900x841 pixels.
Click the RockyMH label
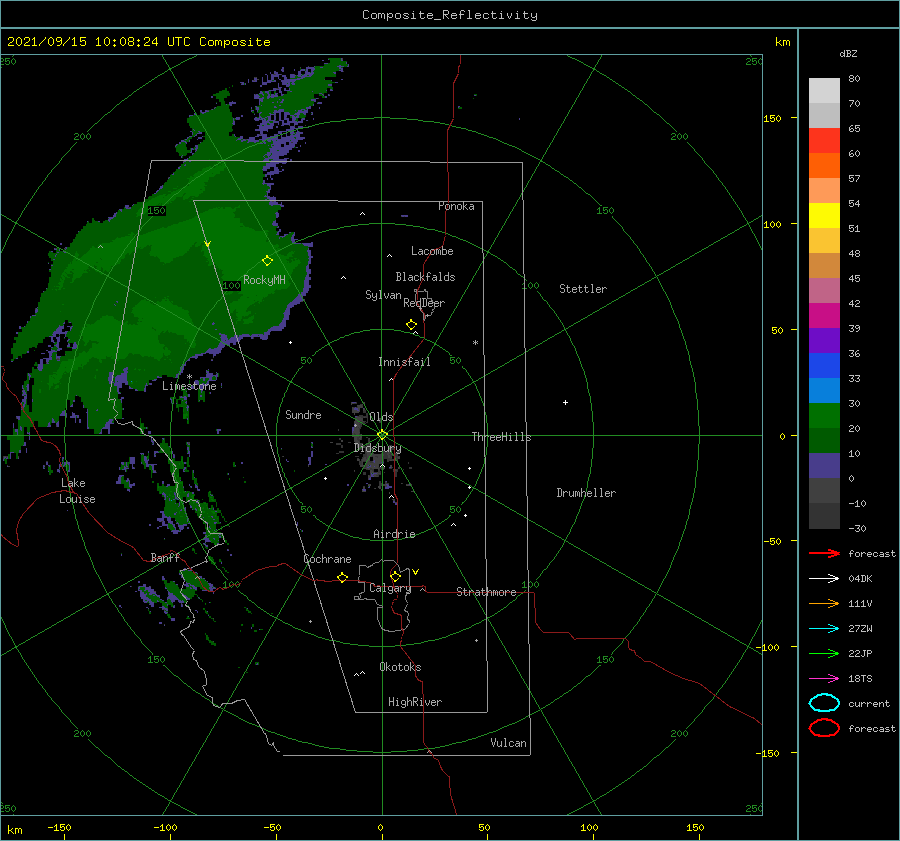[264, 280]
